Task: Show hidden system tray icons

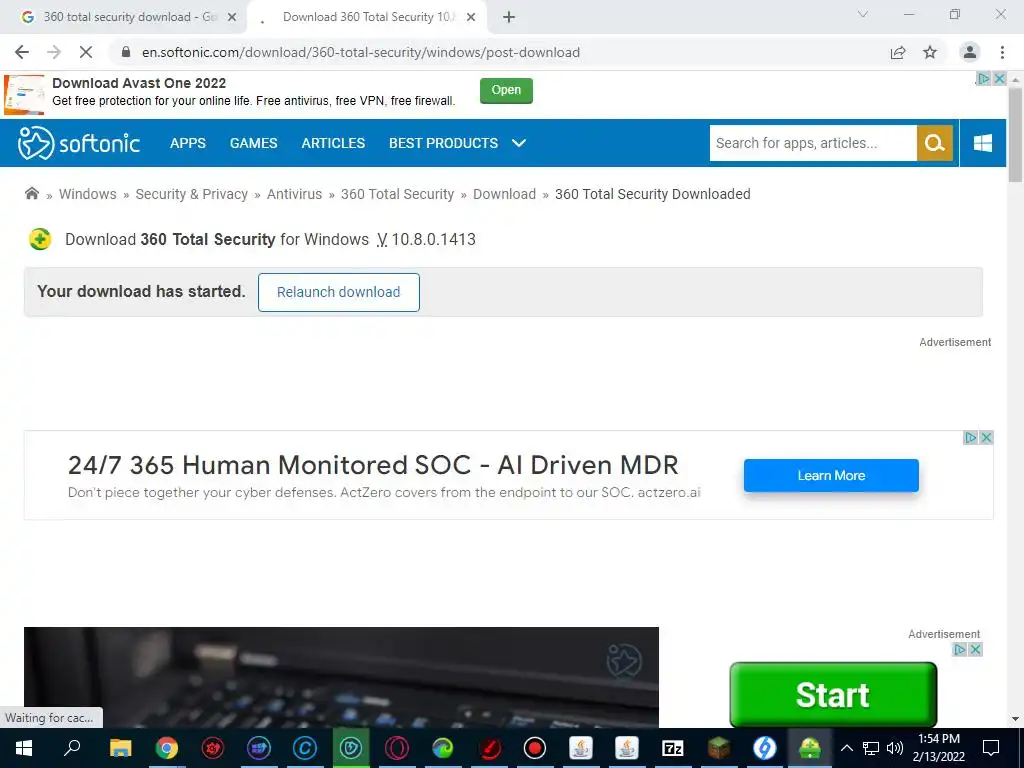Action: [846, 748]
